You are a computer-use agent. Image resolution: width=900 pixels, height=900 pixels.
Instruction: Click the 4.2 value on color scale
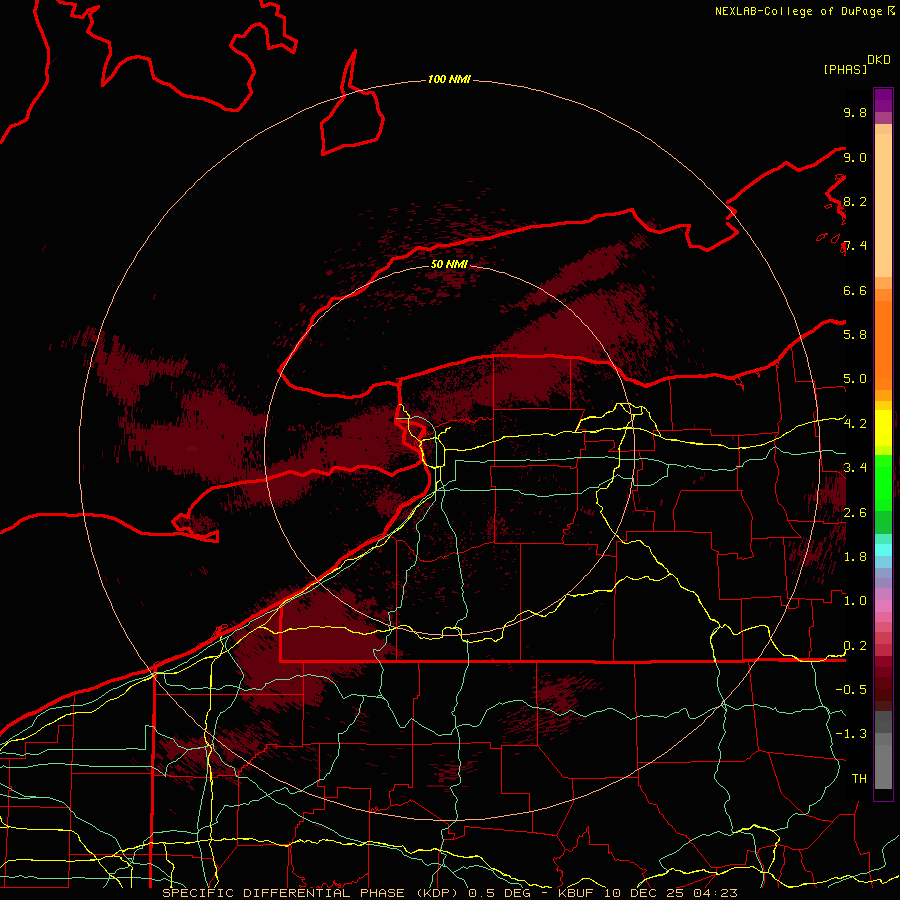pyautogui.click(x=855, y=424)
